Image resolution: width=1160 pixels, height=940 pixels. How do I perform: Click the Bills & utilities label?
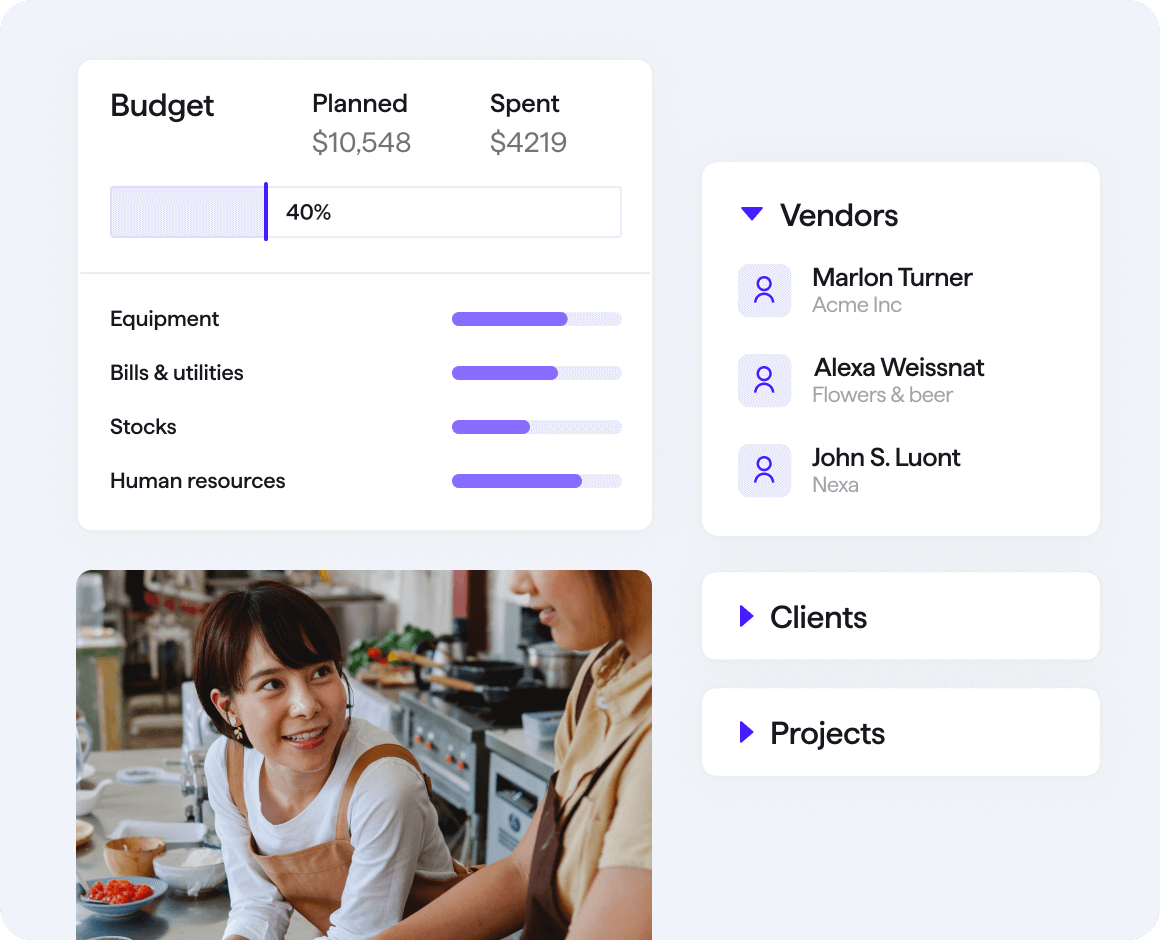176,373
